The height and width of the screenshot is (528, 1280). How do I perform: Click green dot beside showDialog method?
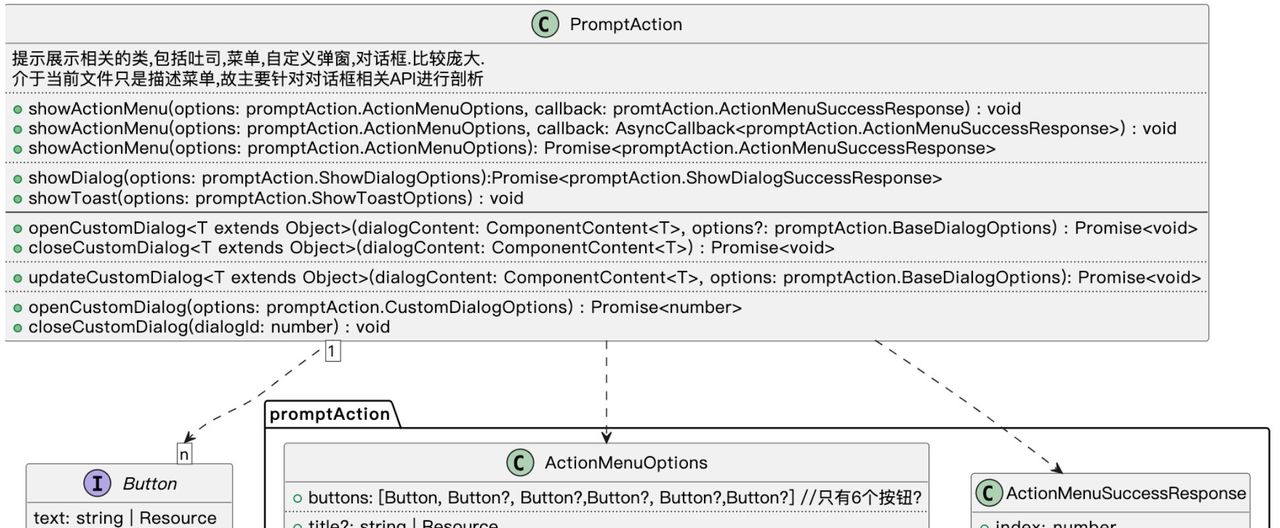(x=18, y=178)
